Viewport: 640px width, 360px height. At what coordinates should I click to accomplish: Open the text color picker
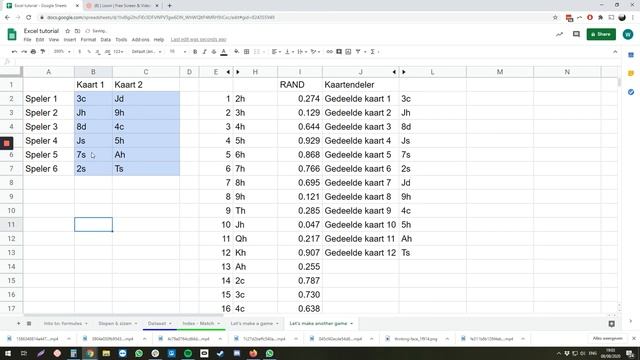click(224, 52)
